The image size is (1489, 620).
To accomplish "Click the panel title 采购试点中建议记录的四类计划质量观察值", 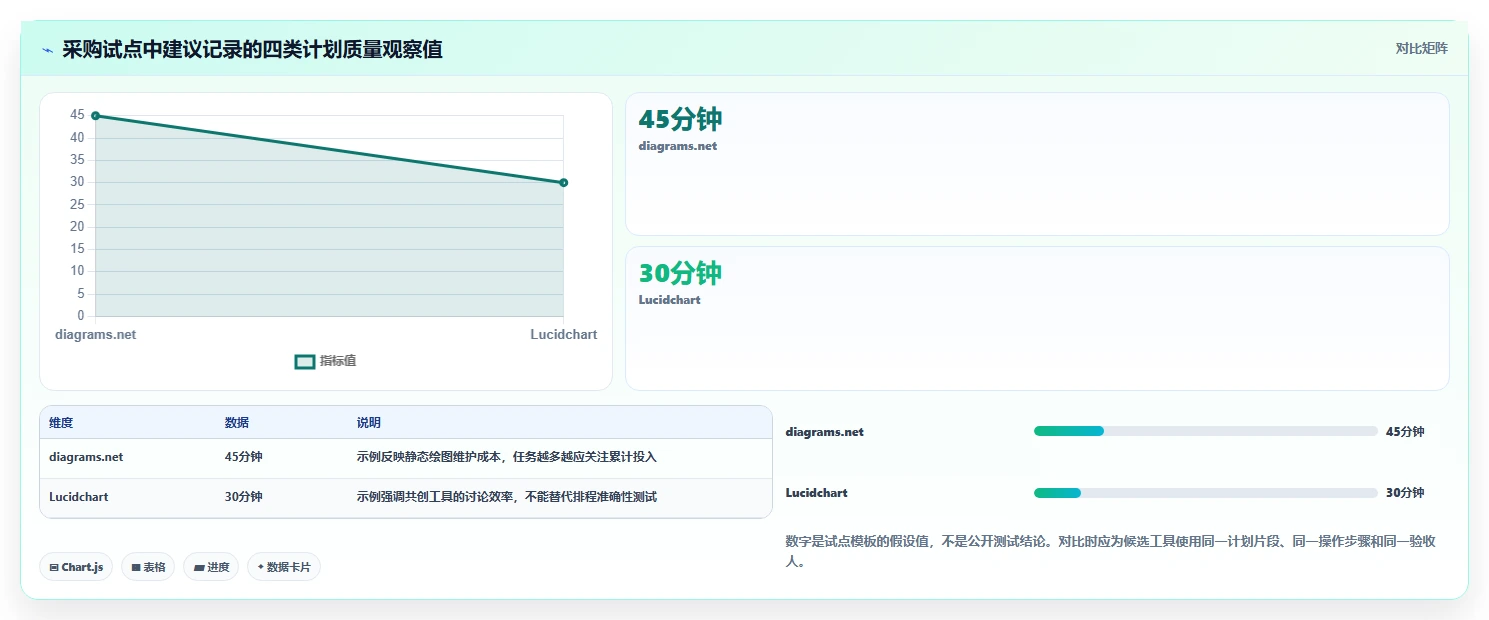I will pyautogui.click(x=252, y=50).
